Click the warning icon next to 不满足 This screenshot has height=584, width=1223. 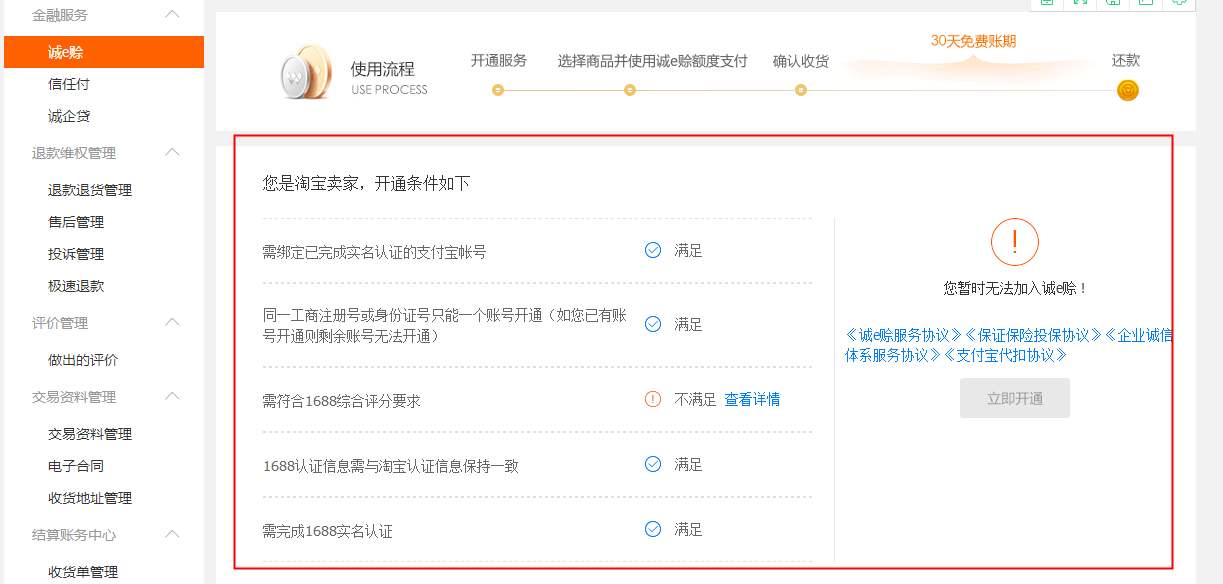point(652,398)
